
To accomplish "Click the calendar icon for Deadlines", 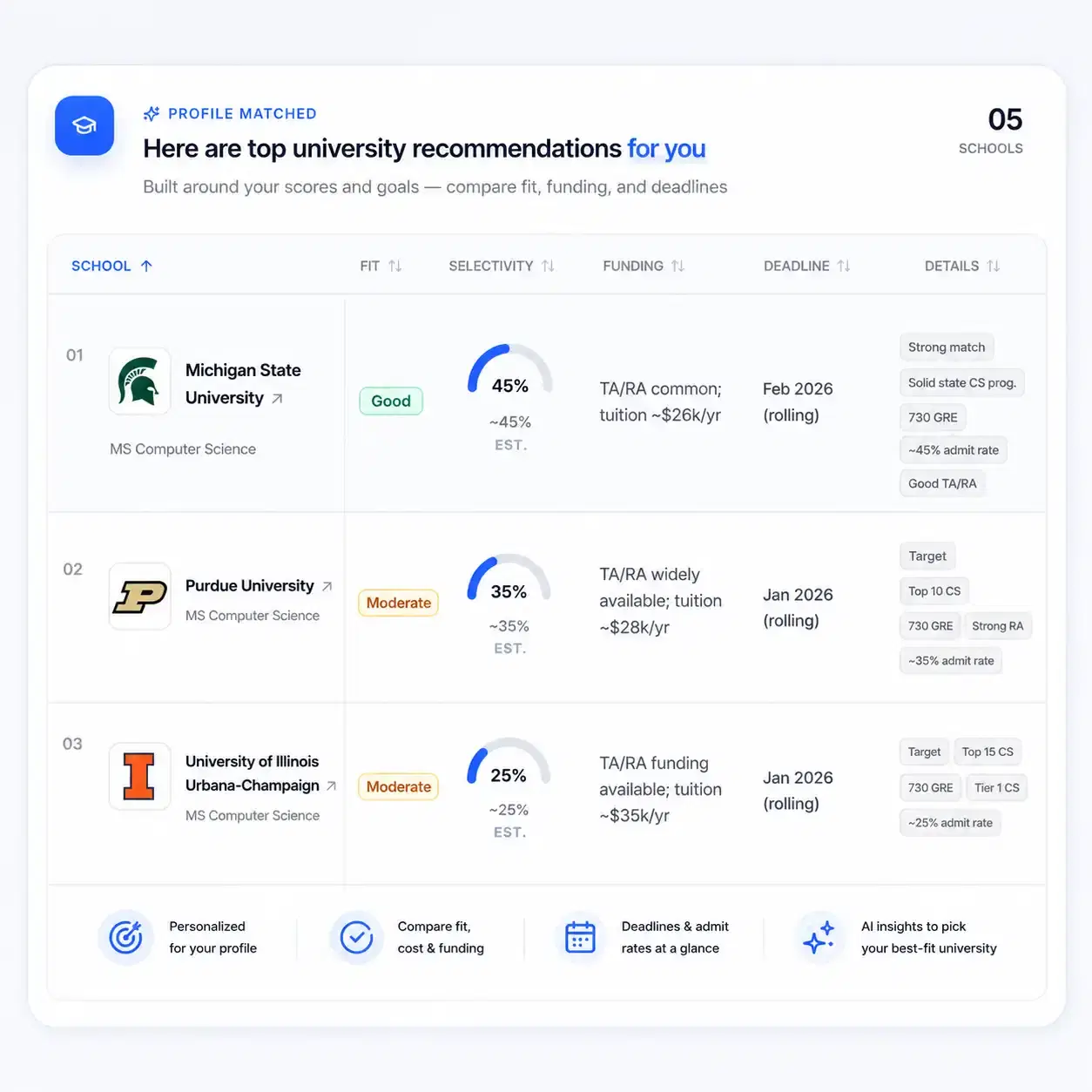I will [580, 937].
